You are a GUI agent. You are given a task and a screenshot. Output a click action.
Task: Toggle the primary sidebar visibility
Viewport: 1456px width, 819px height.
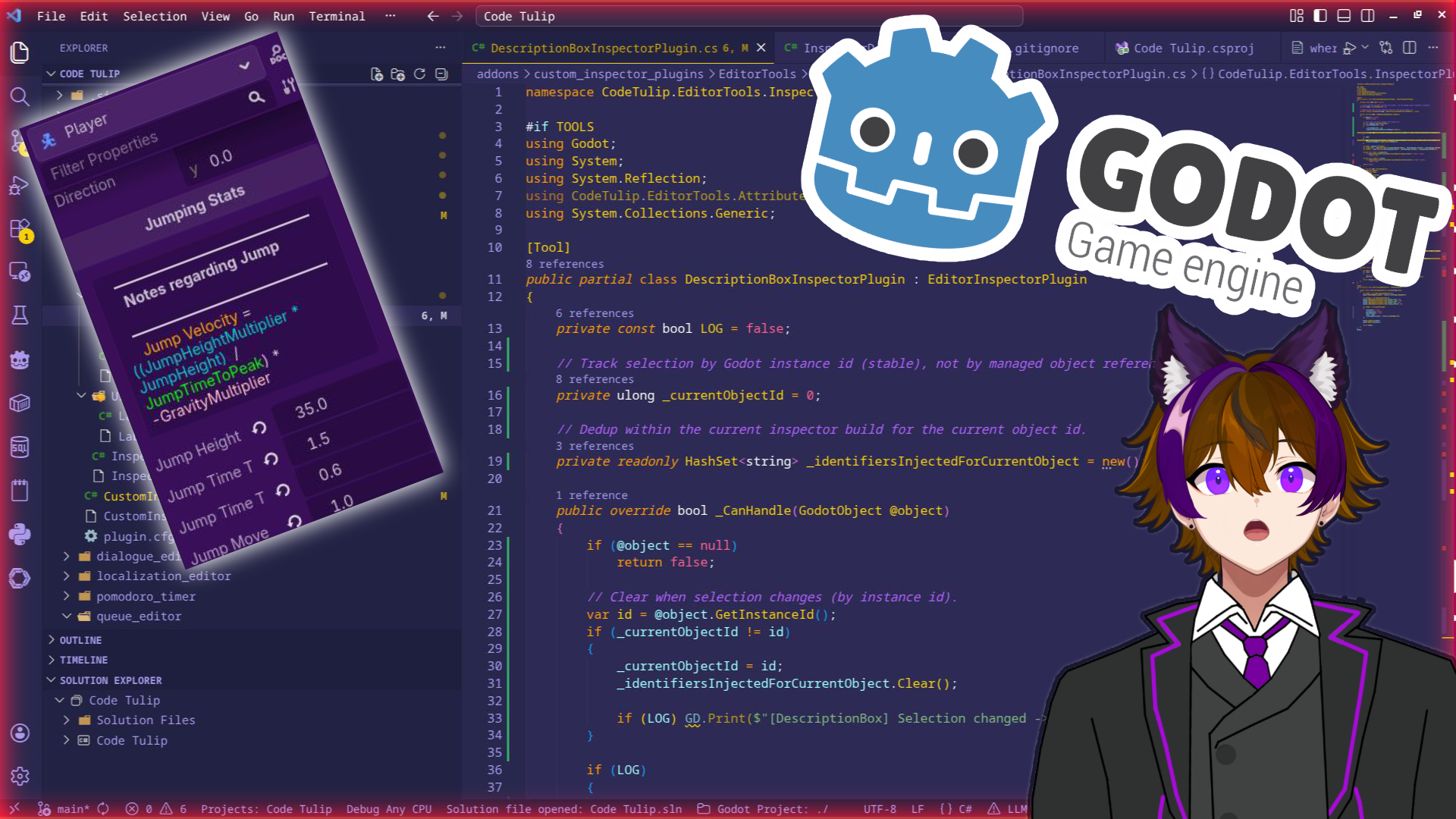pos(1320,16)
